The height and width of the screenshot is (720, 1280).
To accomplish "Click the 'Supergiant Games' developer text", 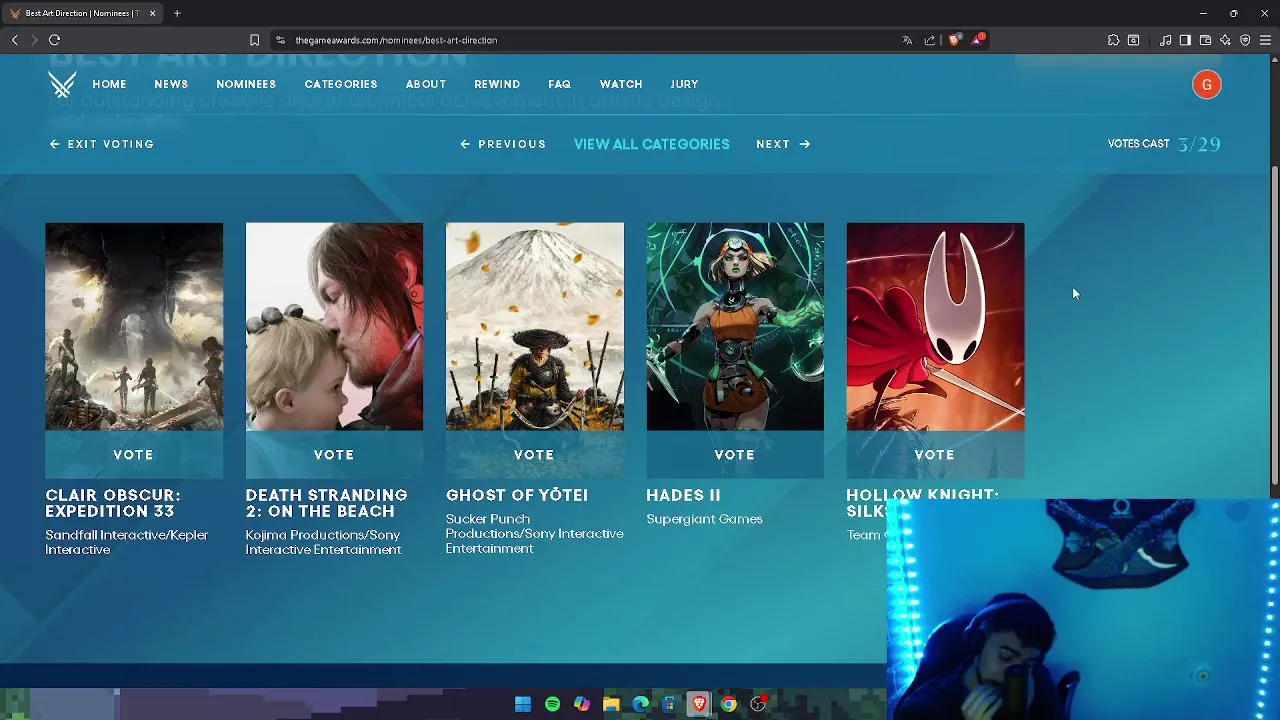I will click(704, 519).
